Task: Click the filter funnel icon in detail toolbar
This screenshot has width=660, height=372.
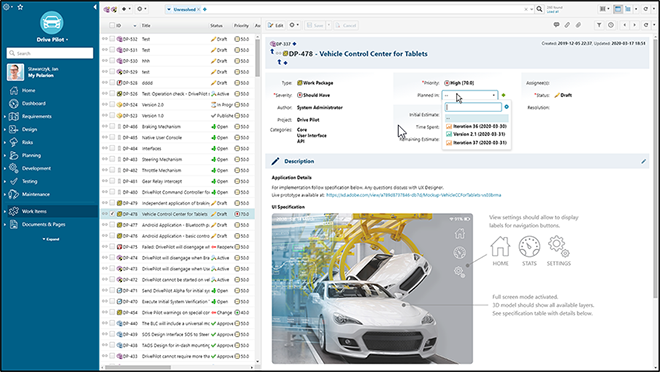Action: click(x=599, y=25)
